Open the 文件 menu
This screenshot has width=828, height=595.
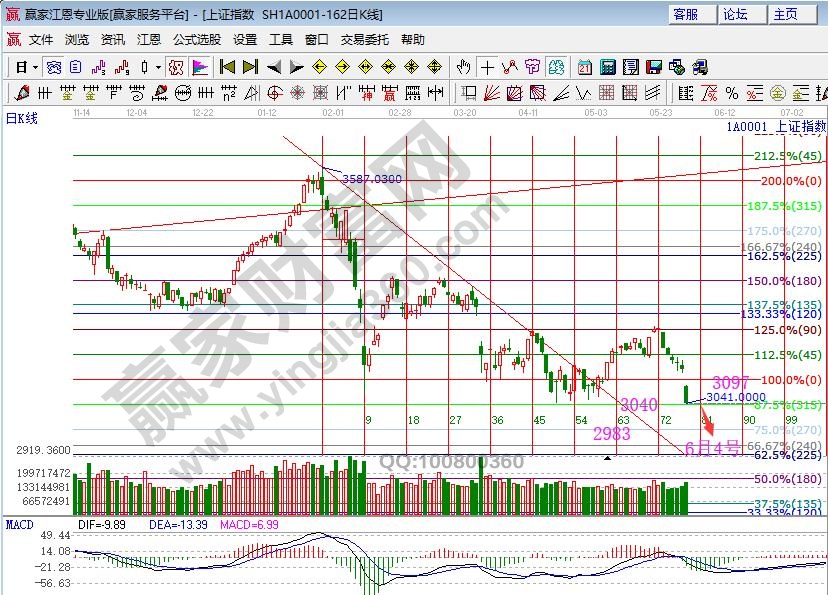point(40,39)
